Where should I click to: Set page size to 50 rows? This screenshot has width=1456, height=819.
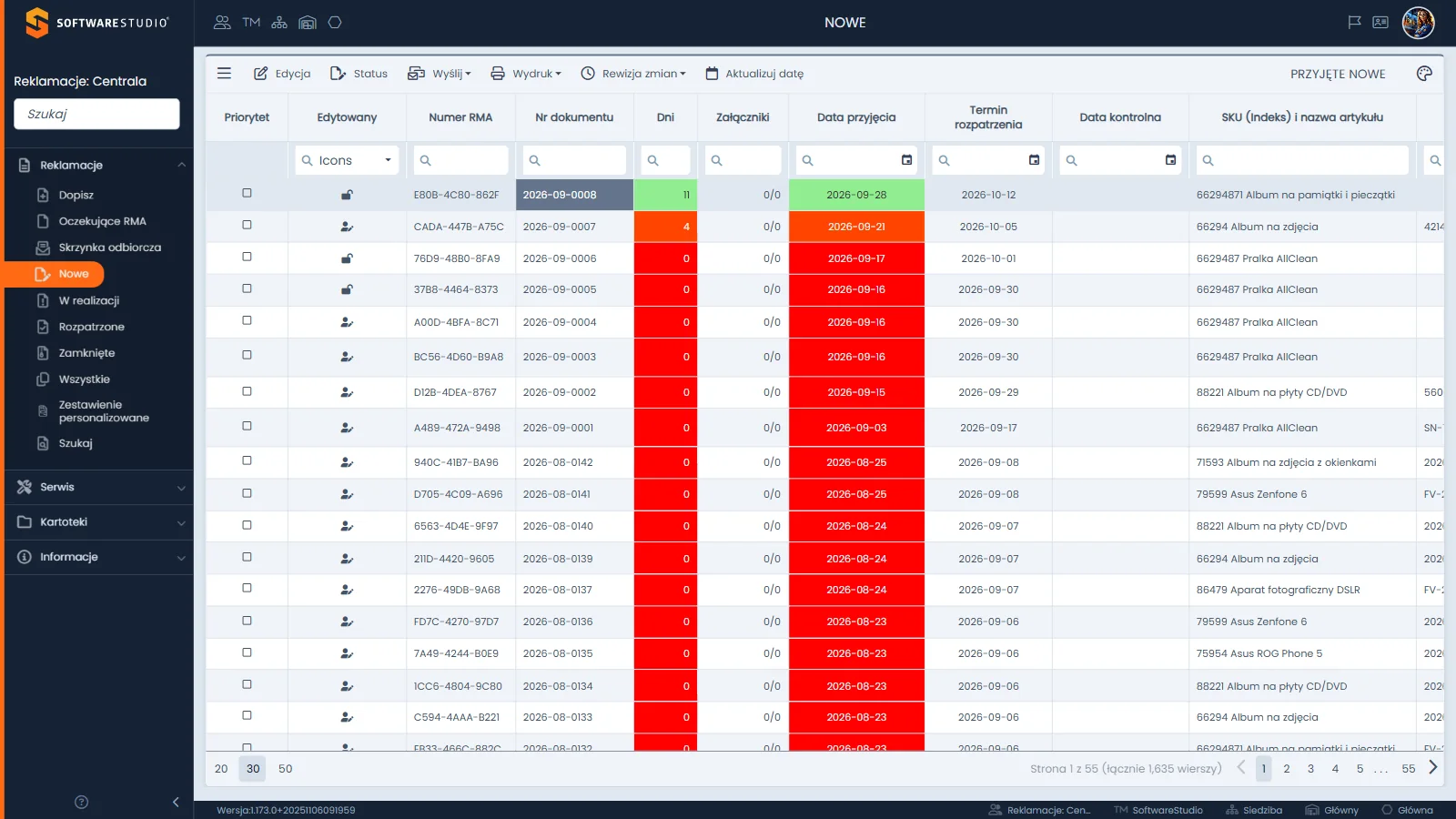click(x=285, y=769)
